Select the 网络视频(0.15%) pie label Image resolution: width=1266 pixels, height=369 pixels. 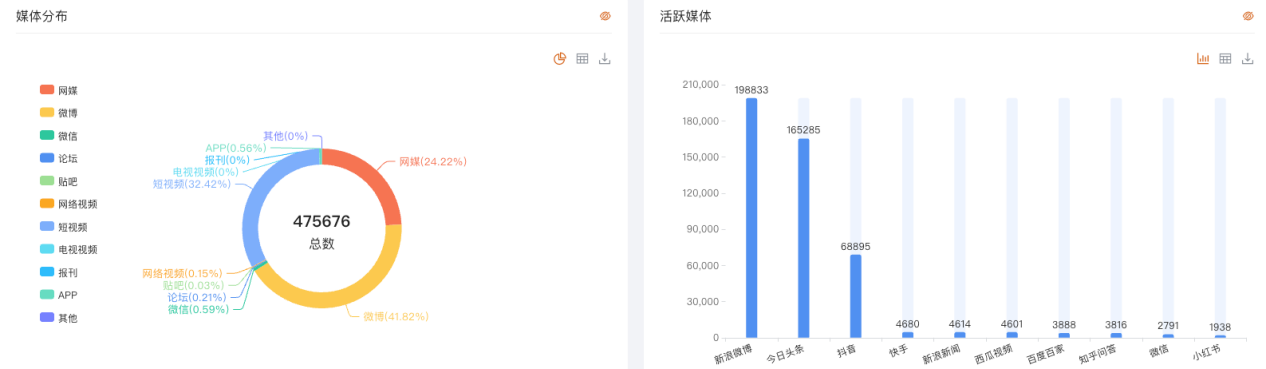[182, 273]
